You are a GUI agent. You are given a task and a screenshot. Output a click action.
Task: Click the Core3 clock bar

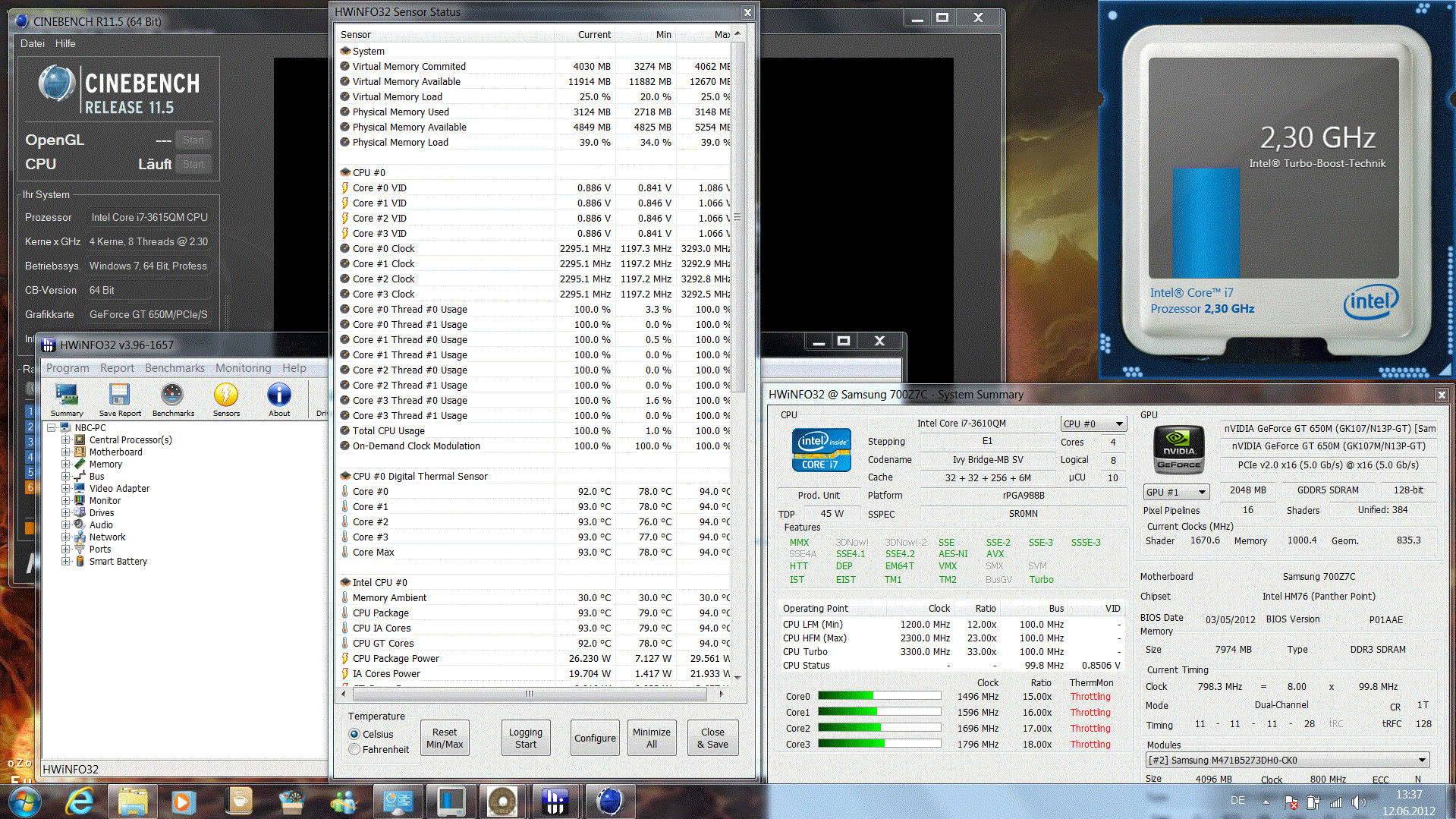(879, 744)
